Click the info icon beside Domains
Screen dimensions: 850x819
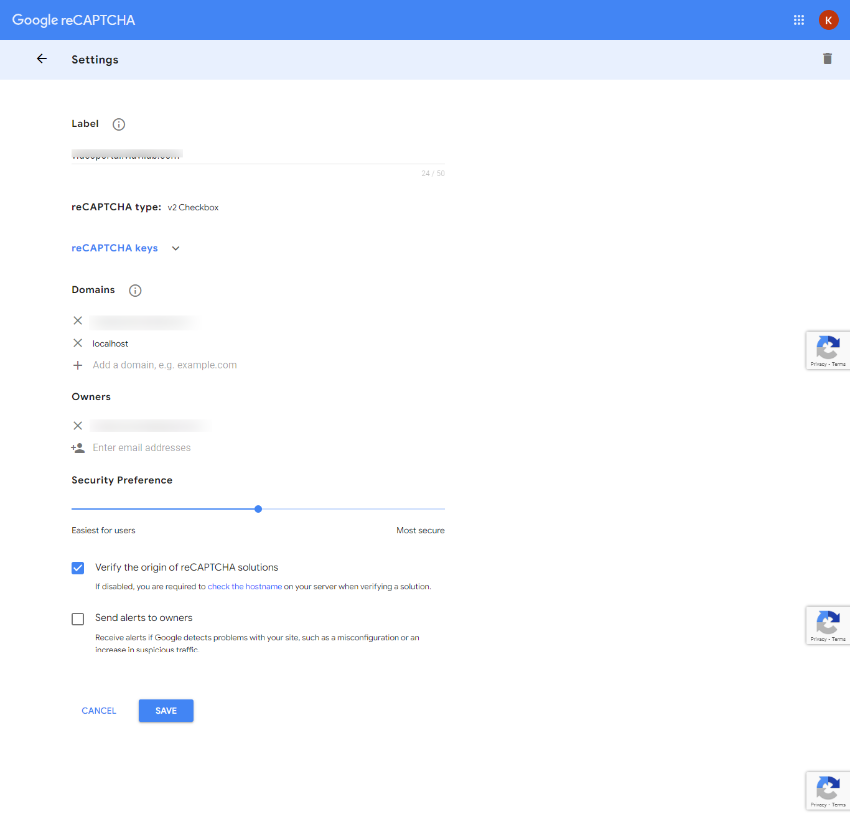(x=135, y=290)
